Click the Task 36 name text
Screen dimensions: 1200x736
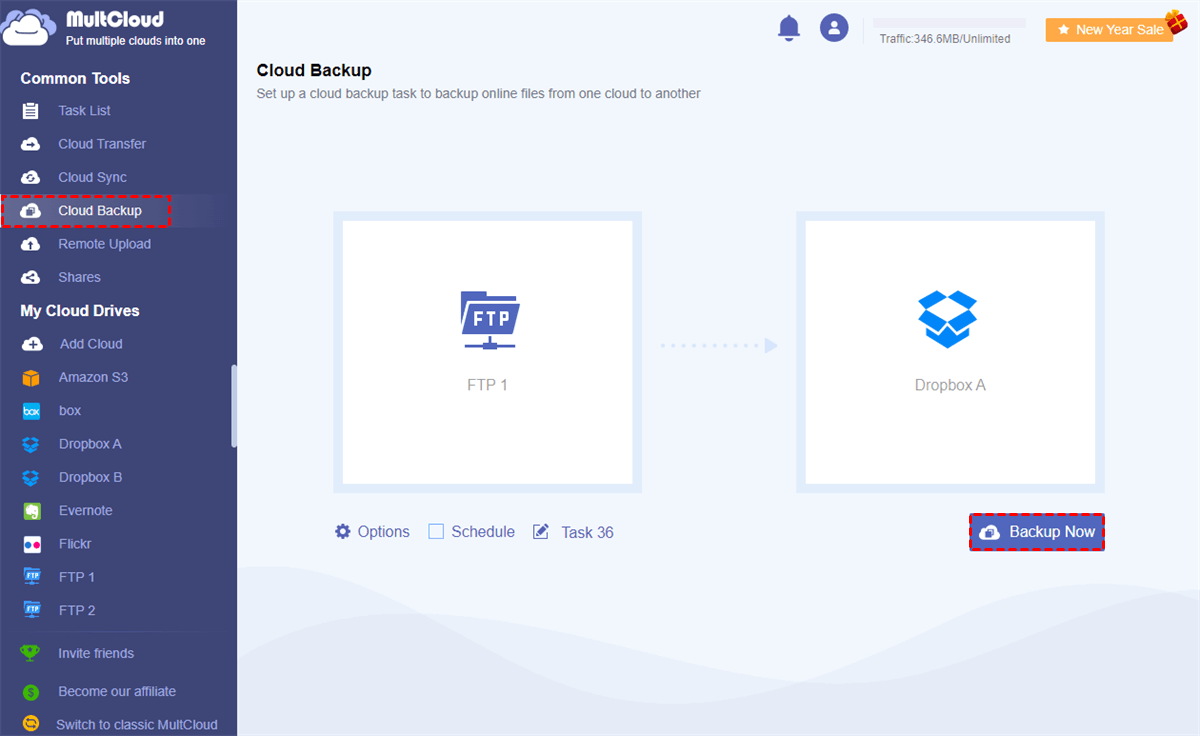587,533
